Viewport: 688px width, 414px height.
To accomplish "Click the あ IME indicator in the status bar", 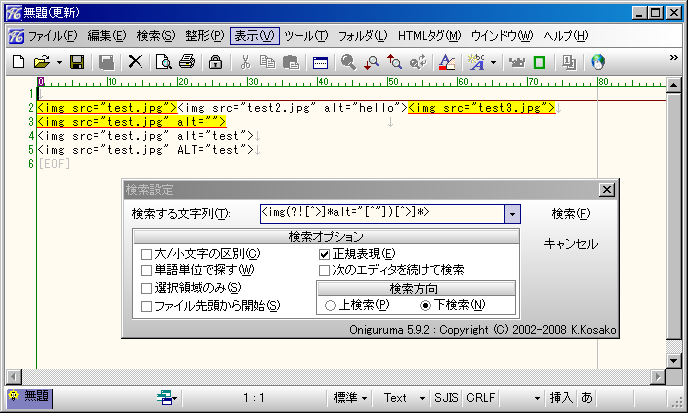I will [x=587, y=398].
